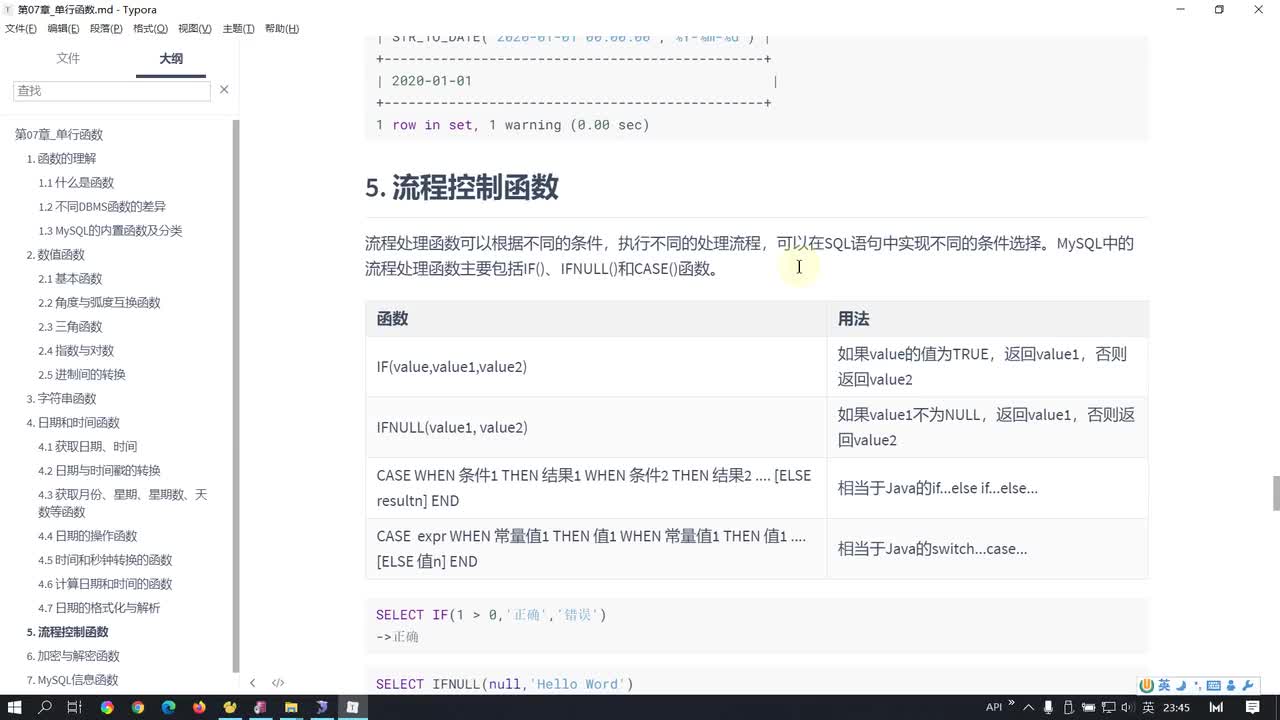Go to 2.5 进制间的转换 heading
The width and height of the screenshot is (1280, 720).
(x=82, y=374)
